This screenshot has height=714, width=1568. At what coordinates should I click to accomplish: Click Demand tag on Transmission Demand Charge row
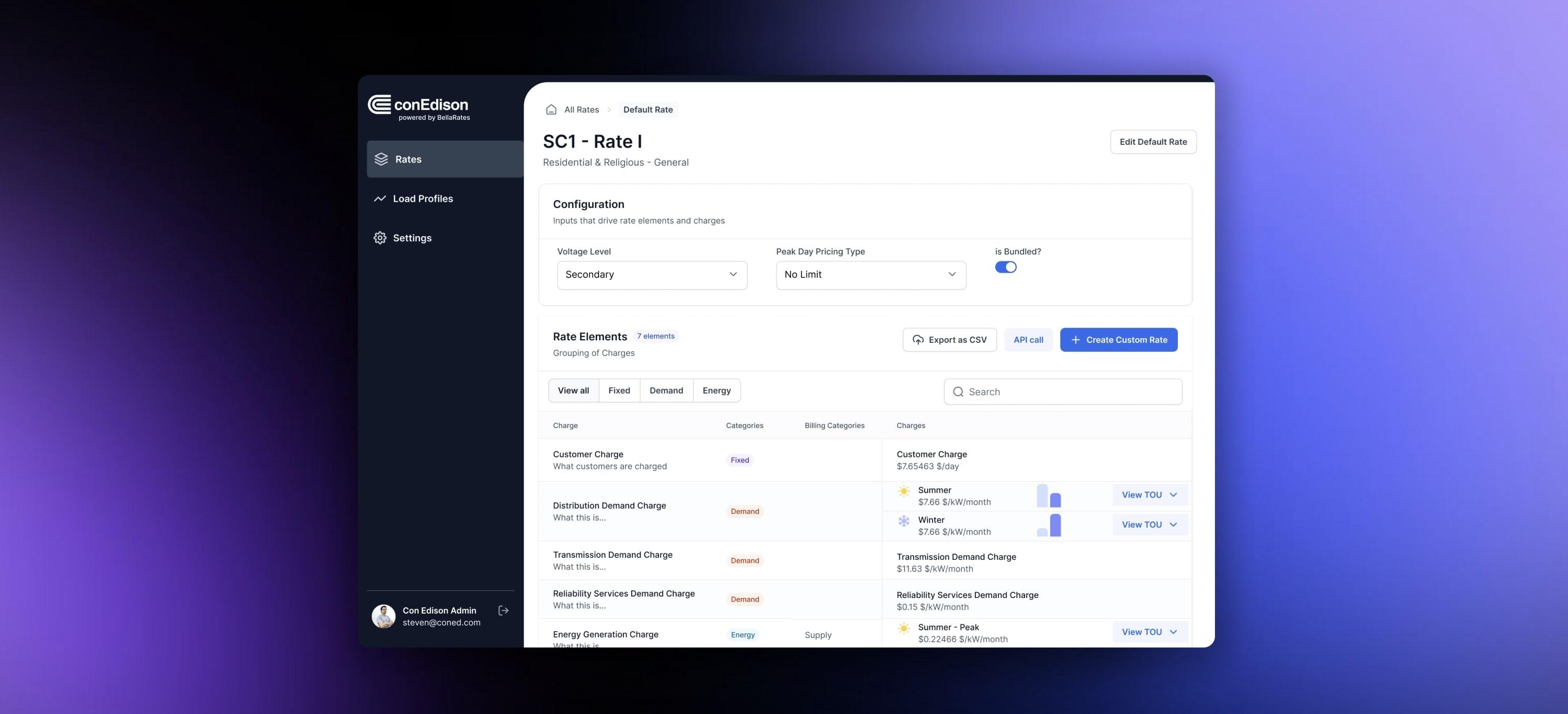[x=744, y=560]
